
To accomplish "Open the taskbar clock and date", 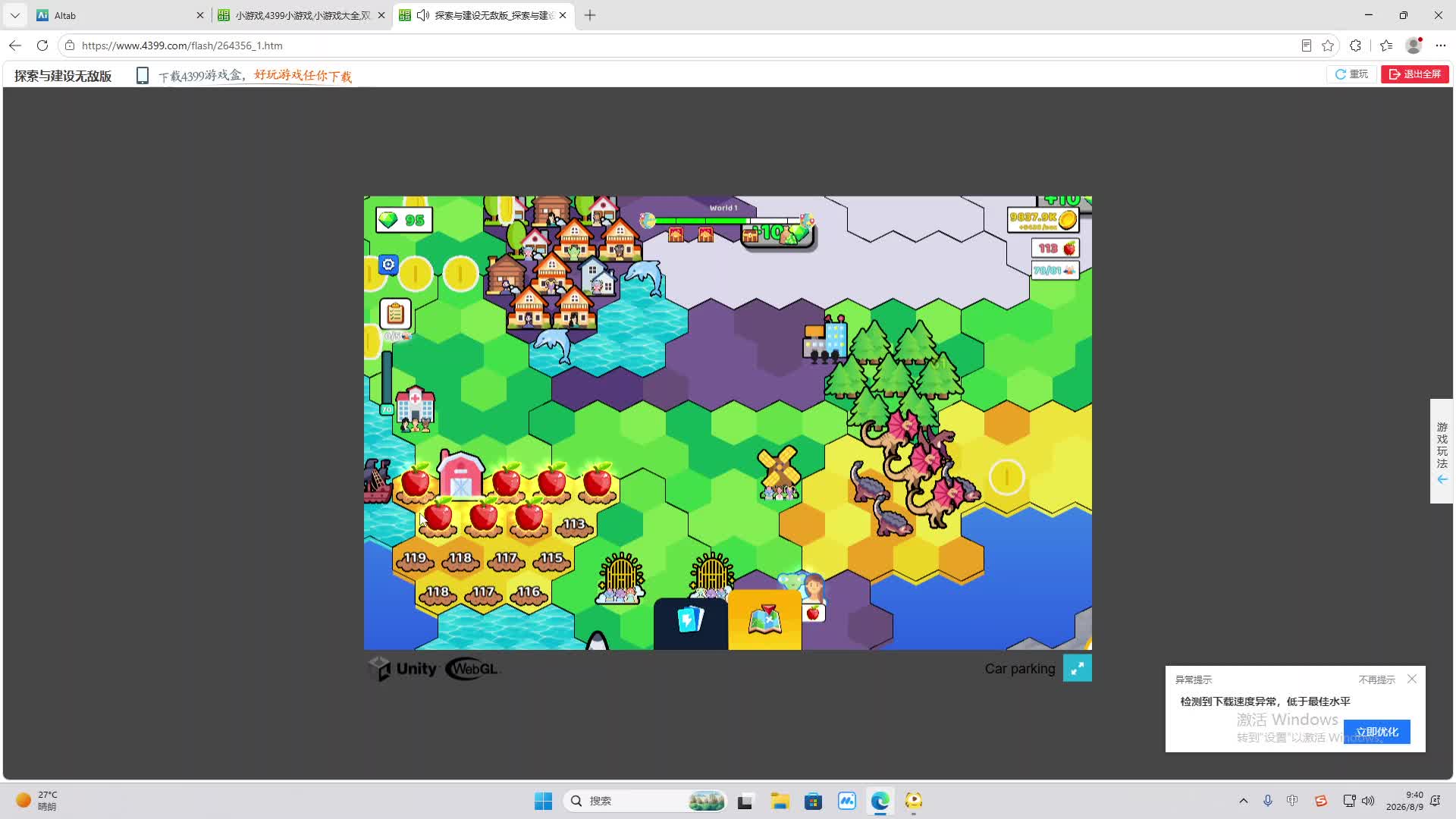I will [1404, 801].
